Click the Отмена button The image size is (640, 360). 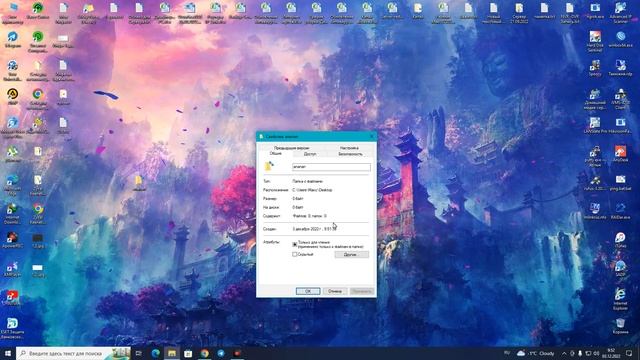click(x=335, y=291)
